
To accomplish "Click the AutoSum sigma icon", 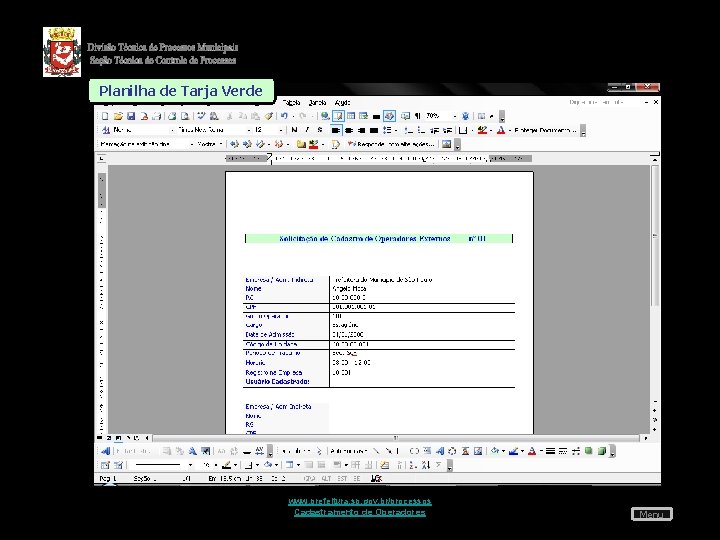I will tap(439, 465).
